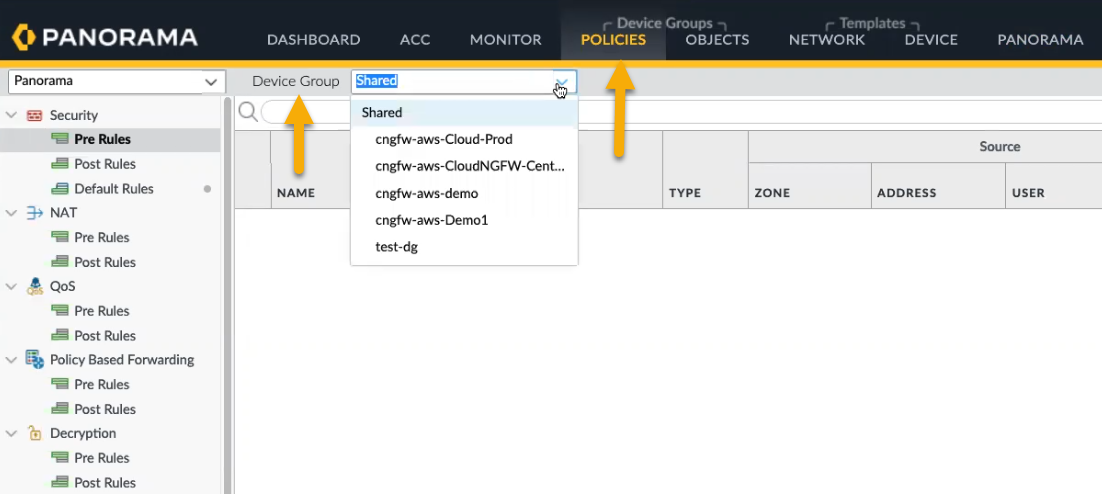
Task: Click the left tree vertical scrollbar
Action: click(x=227, y=295)
